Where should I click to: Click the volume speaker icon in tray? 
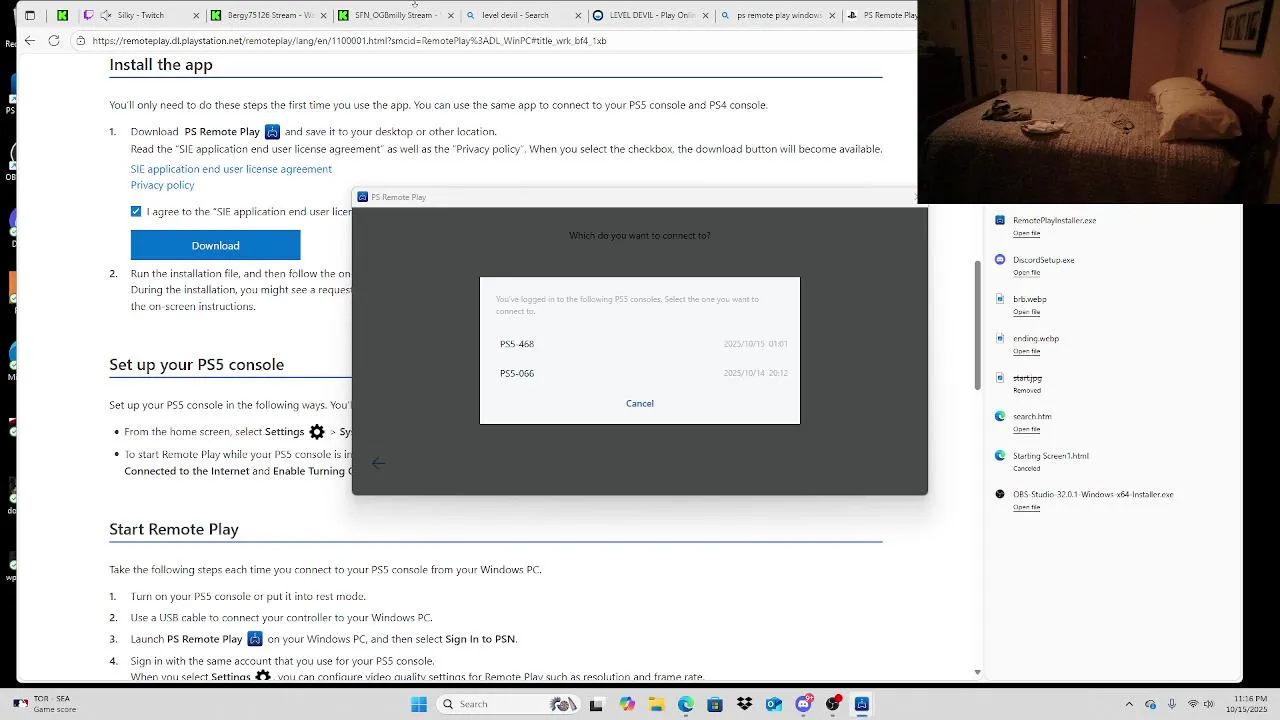click(1211, 704)
